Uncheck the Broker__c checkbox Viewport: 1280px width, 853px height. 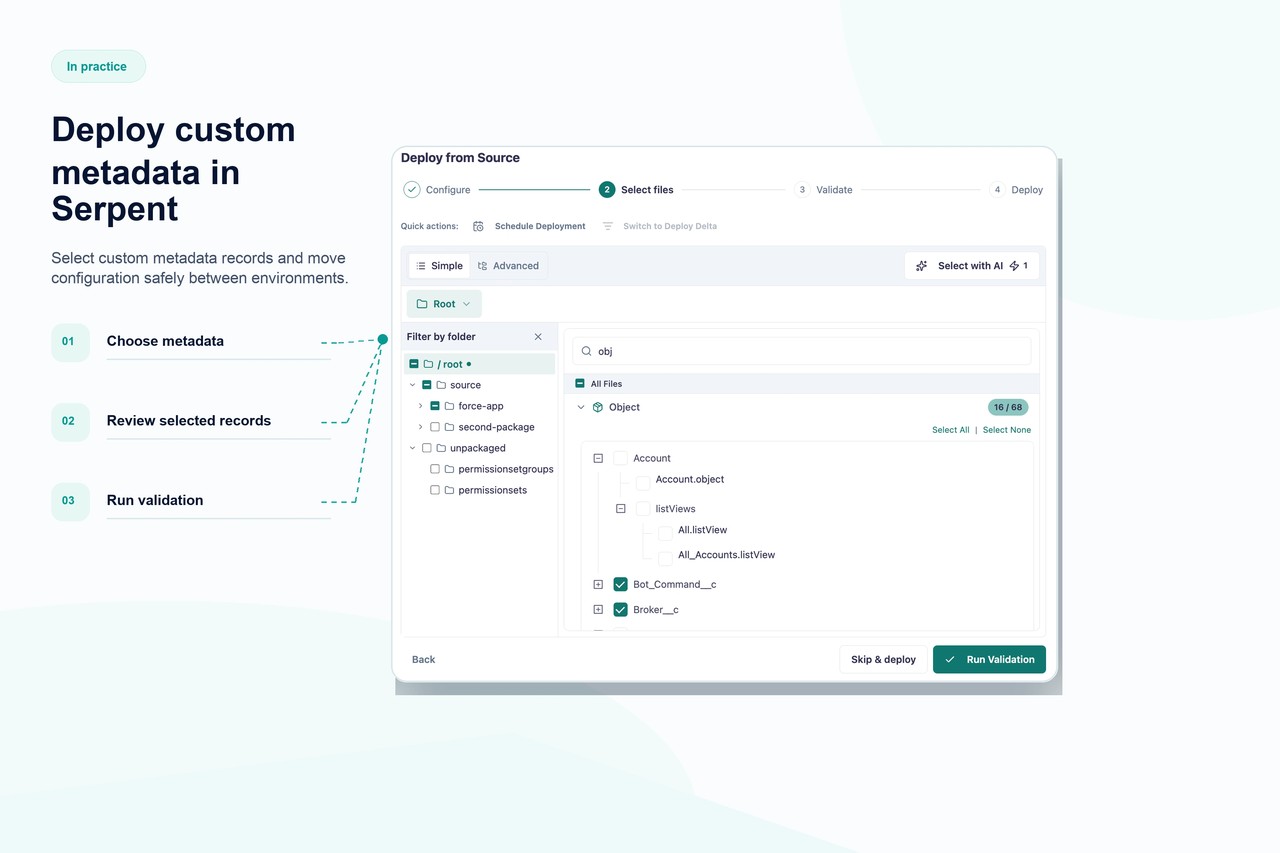[620, 609]
